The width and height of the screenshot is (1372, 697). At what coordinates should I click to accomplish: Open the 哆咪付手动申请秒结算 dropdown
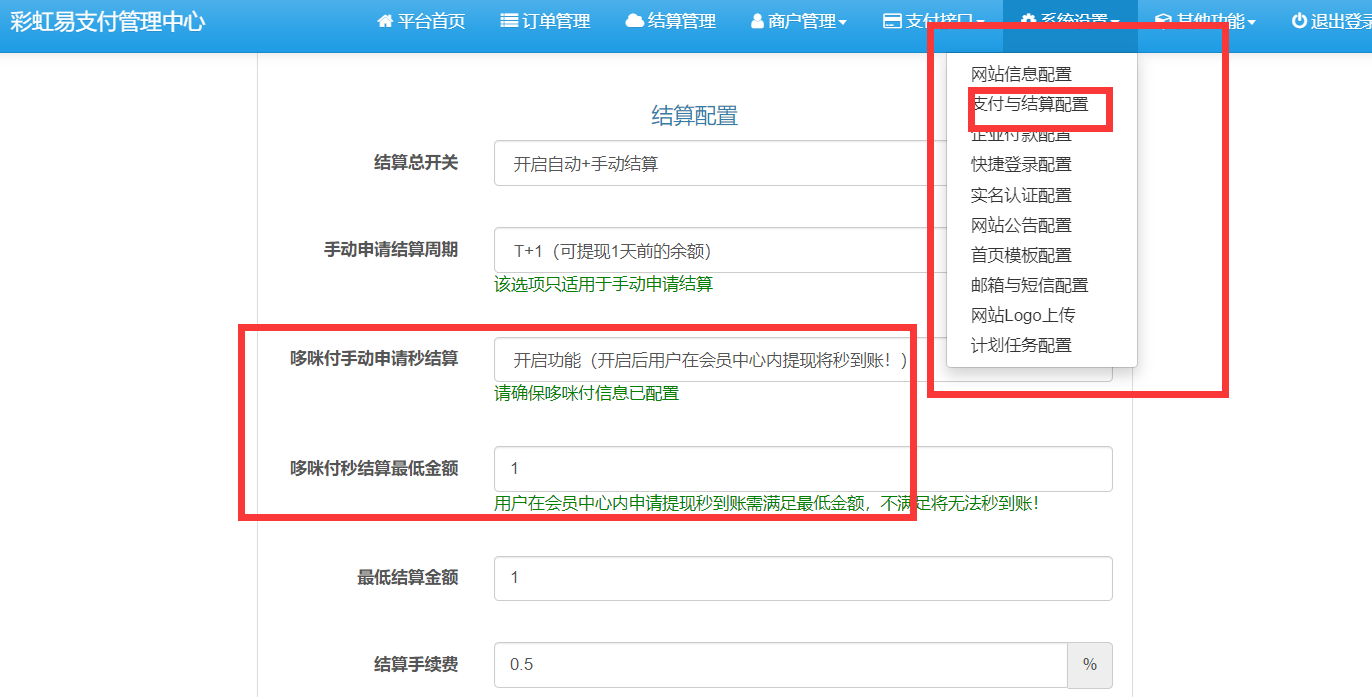pos(700,361)
